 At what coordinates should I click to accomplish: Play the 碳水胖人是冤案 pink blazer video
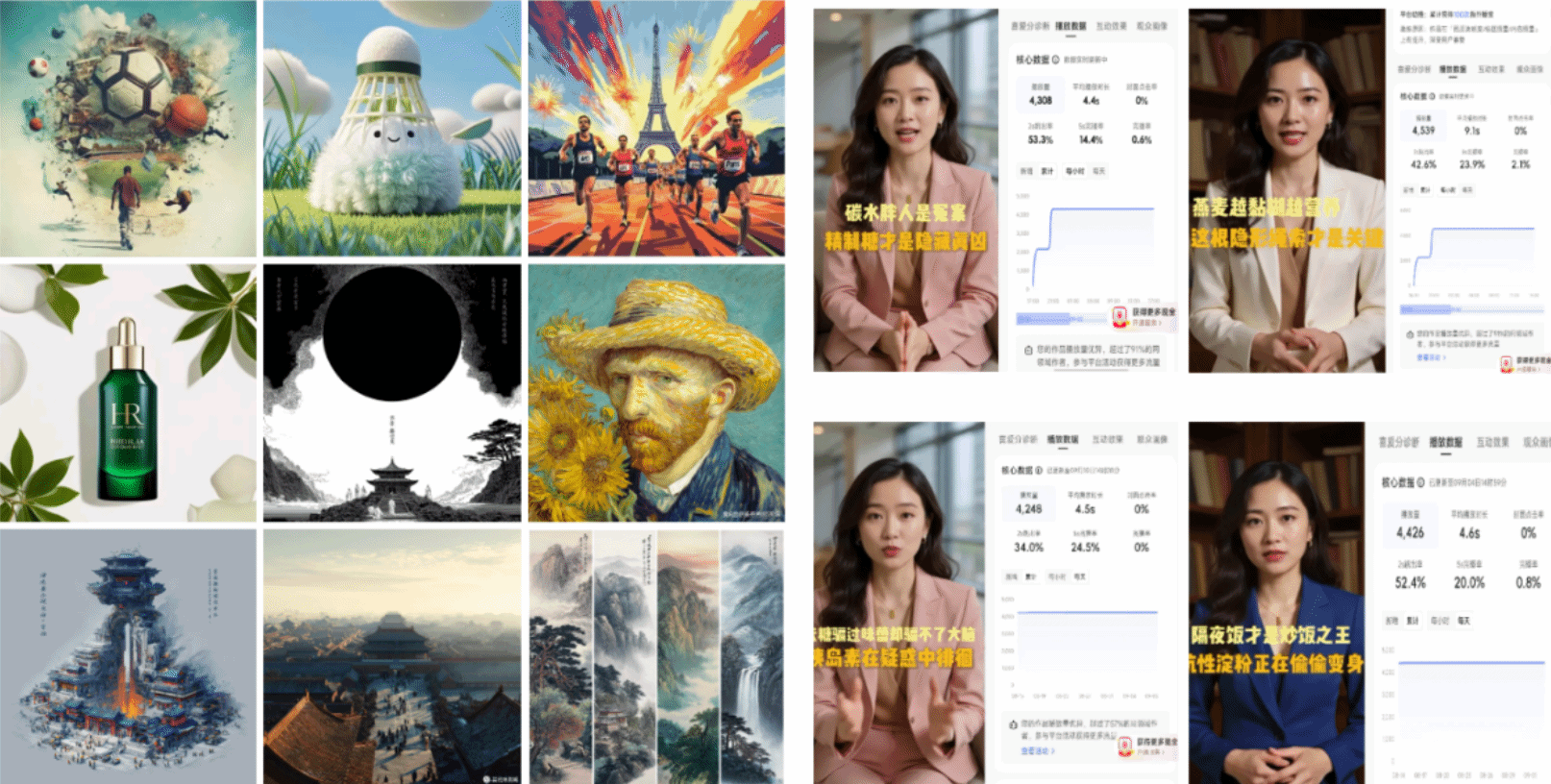pyautogui.click(x=906, y=190)
